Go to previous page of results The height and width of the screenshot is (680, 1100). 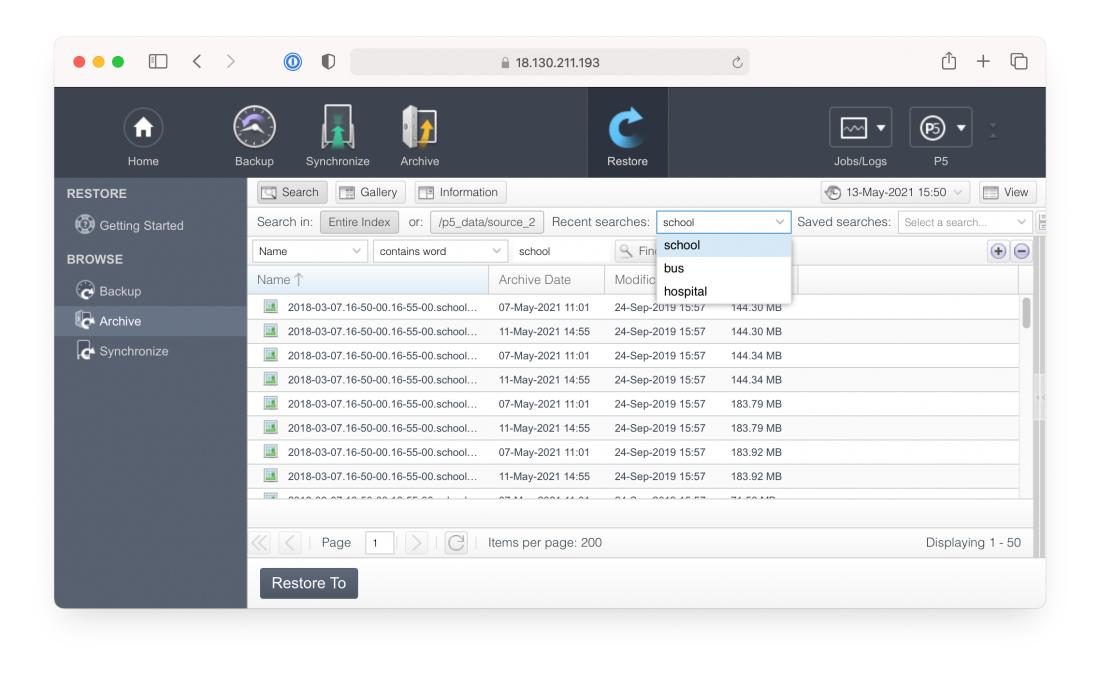(x=290, y=542)
